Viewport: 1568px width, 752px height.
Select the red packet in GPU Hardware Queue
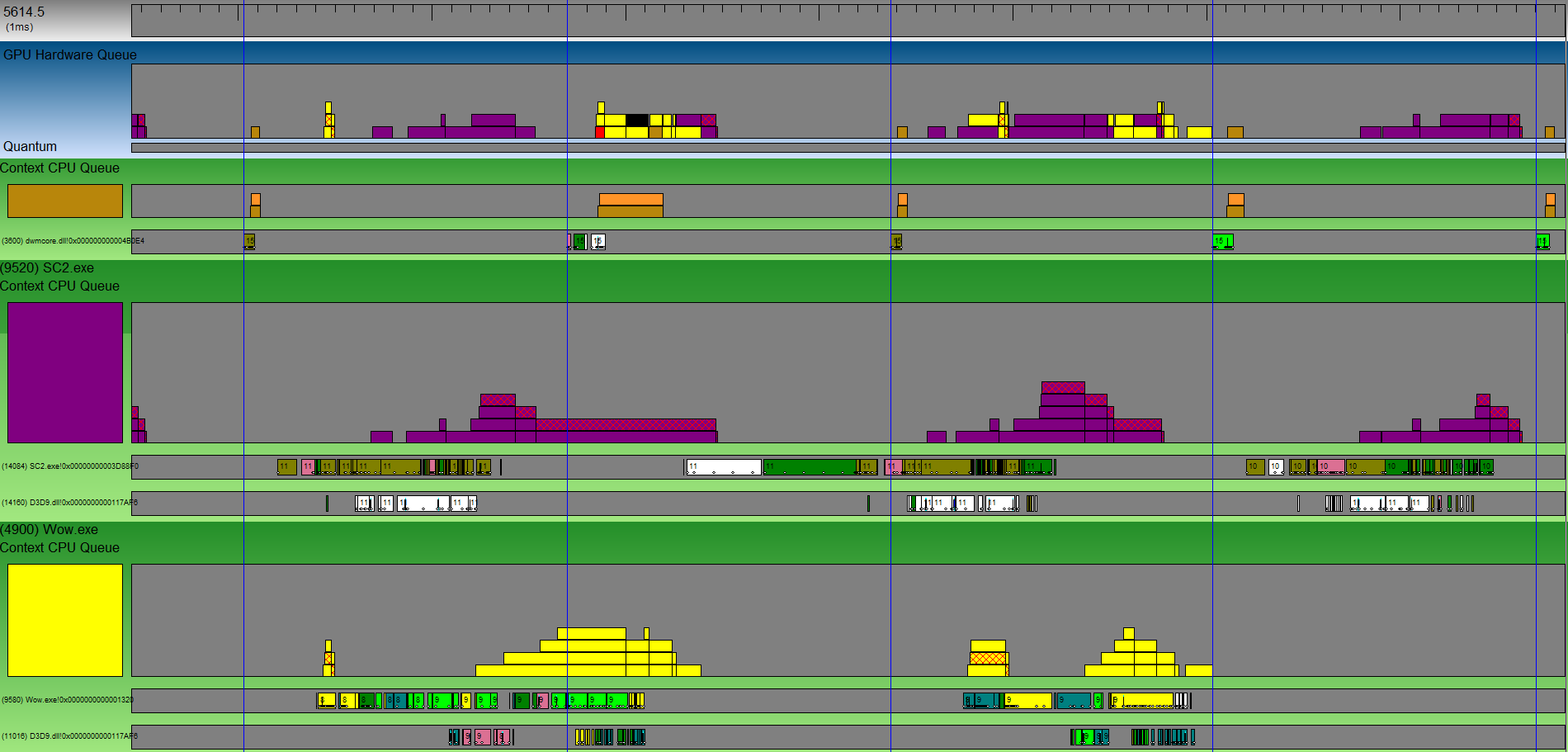(600, 132)
